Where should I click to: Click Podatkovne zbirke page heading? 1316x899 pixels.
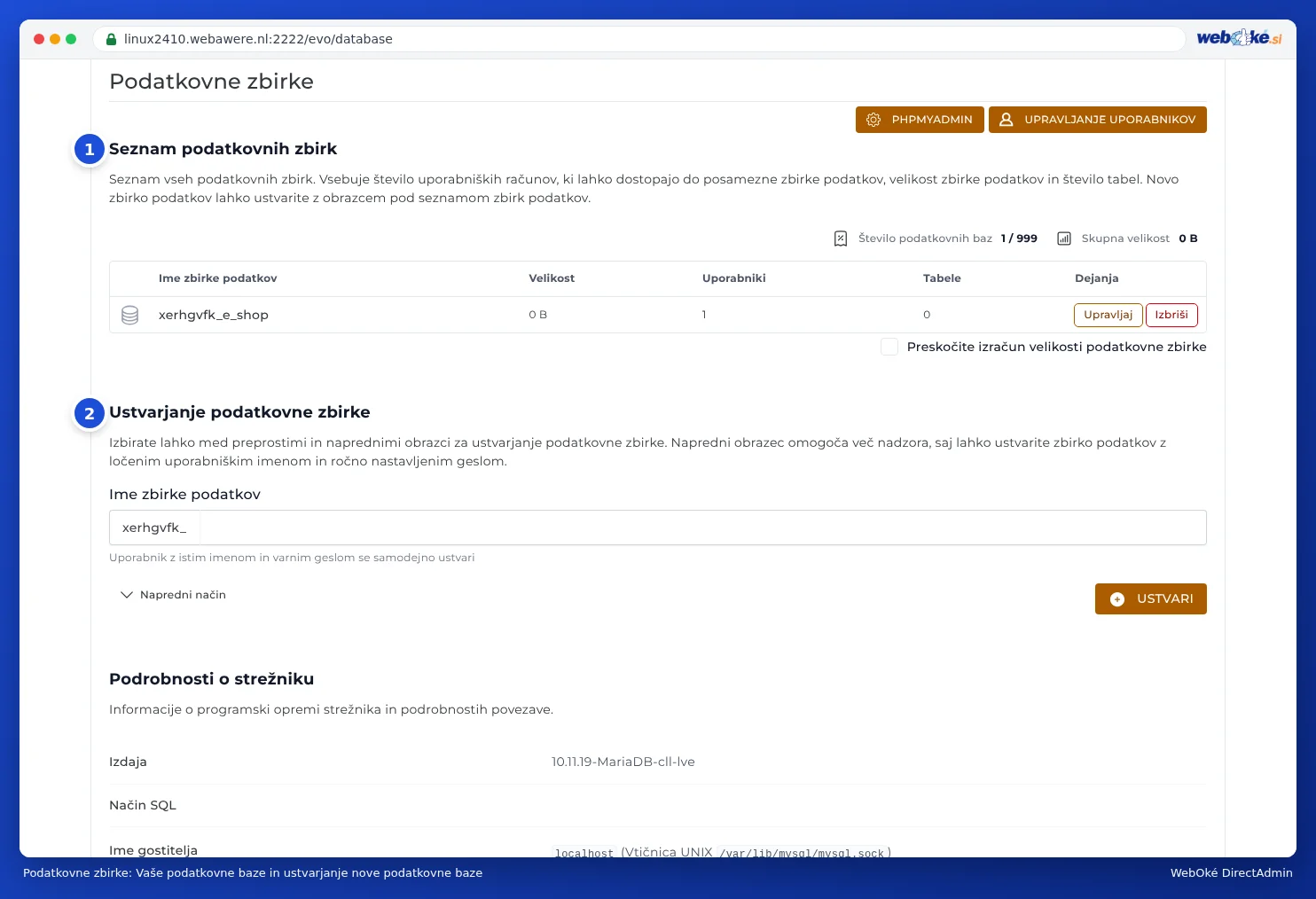point(211,82)
